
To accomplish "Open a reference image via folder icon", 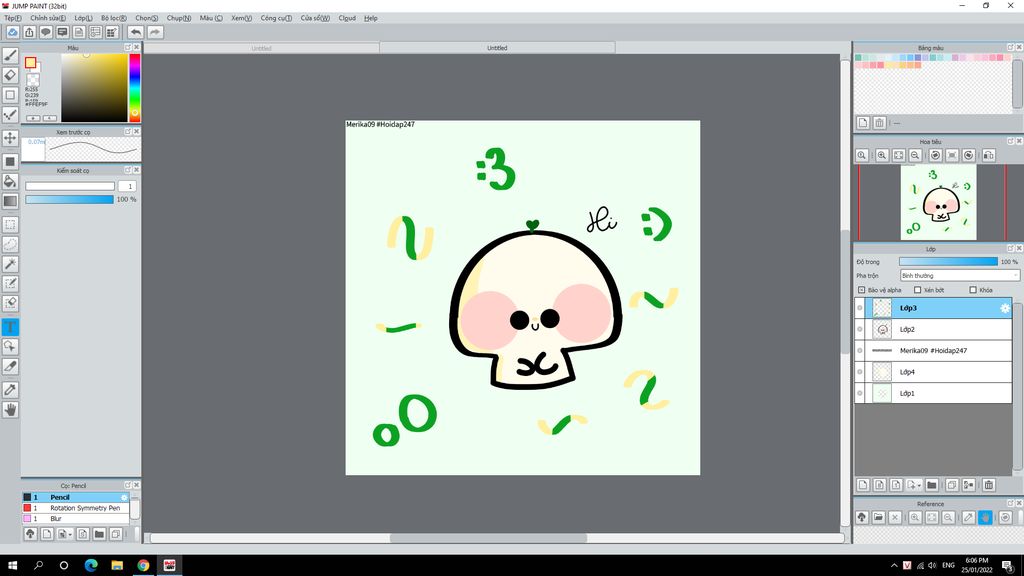I will point(878,517).
